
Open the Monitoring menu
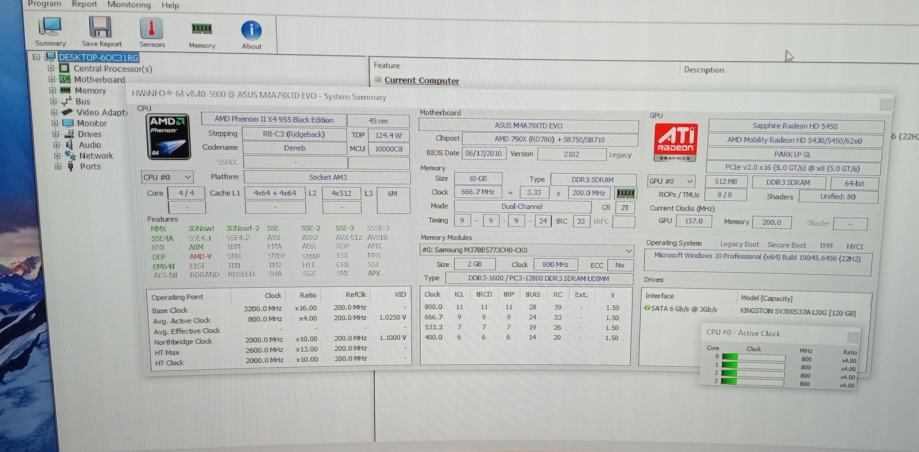129,5
